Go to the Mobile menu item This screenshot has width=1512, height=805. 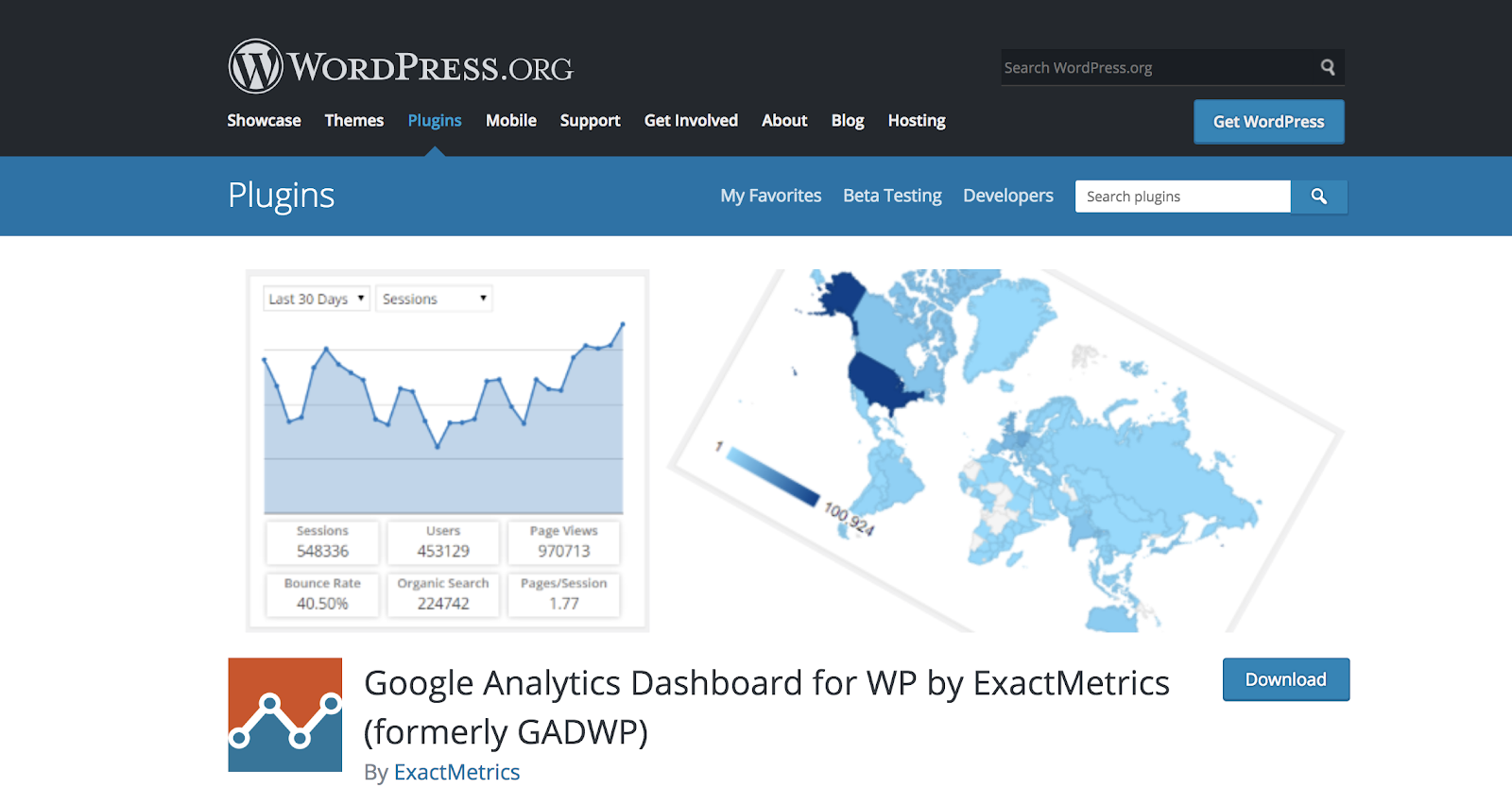tap(511, 120)
